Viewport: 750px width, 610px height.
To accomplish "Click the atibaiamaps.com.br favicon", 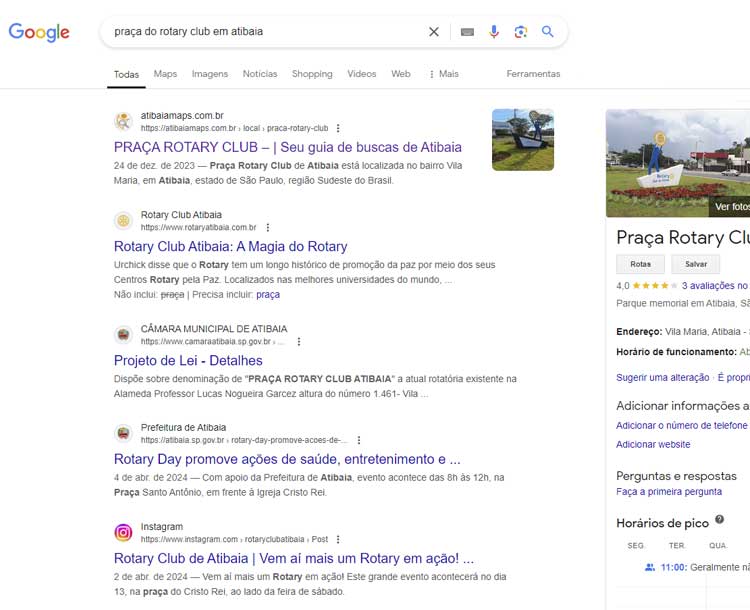I will click(123, 122).
